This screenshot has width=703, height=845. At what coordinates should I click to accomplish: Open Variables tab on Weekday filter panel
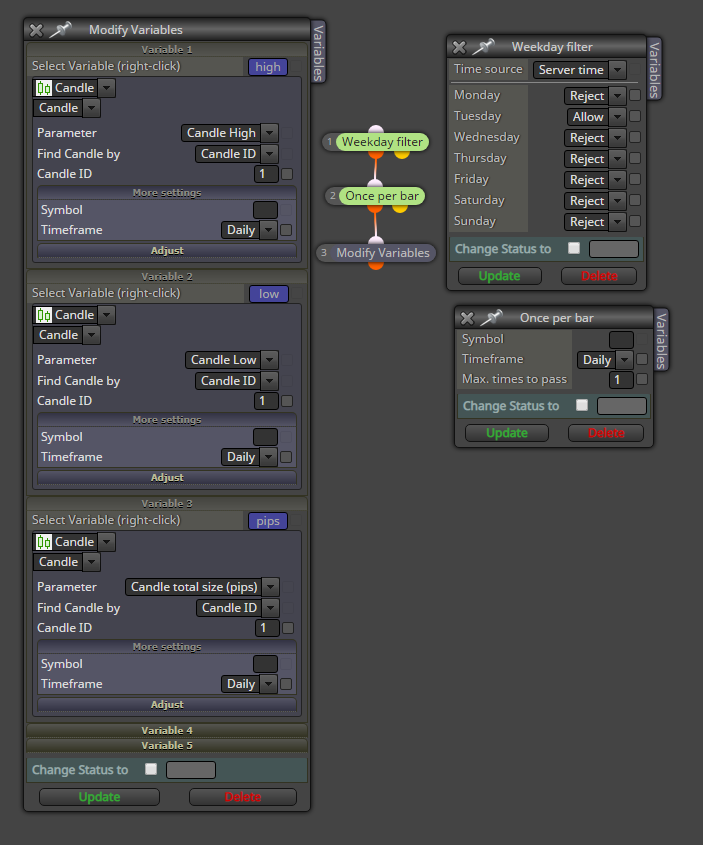(654, 69)
